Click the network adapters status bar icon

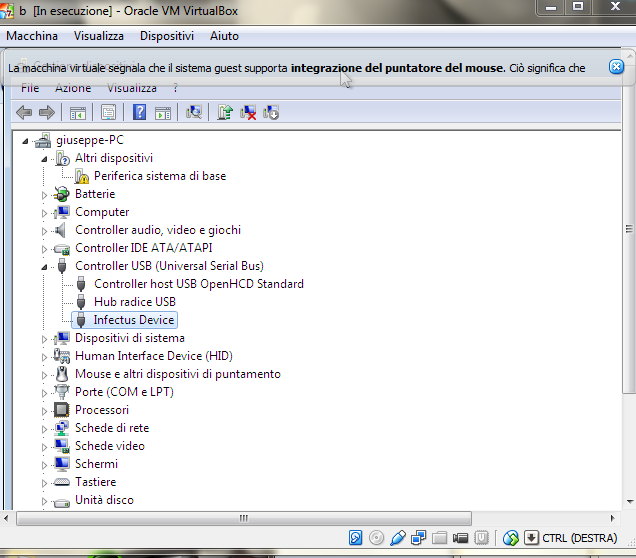coord(419,538)
